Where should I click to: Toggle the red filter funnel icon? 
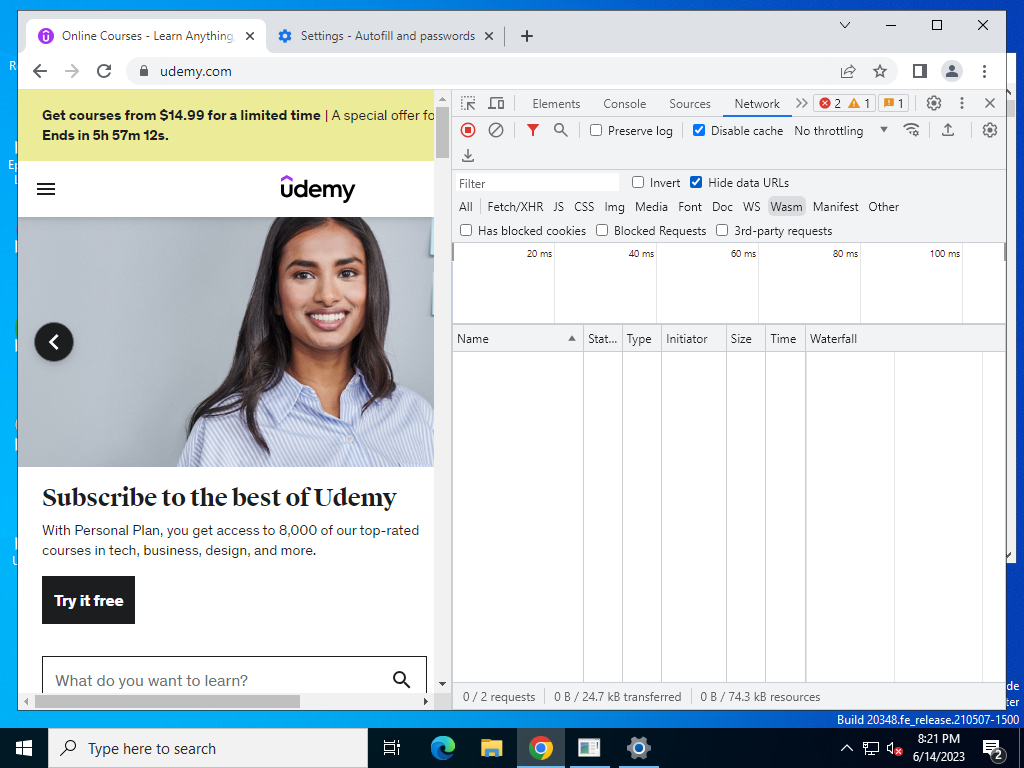(533, 130)
